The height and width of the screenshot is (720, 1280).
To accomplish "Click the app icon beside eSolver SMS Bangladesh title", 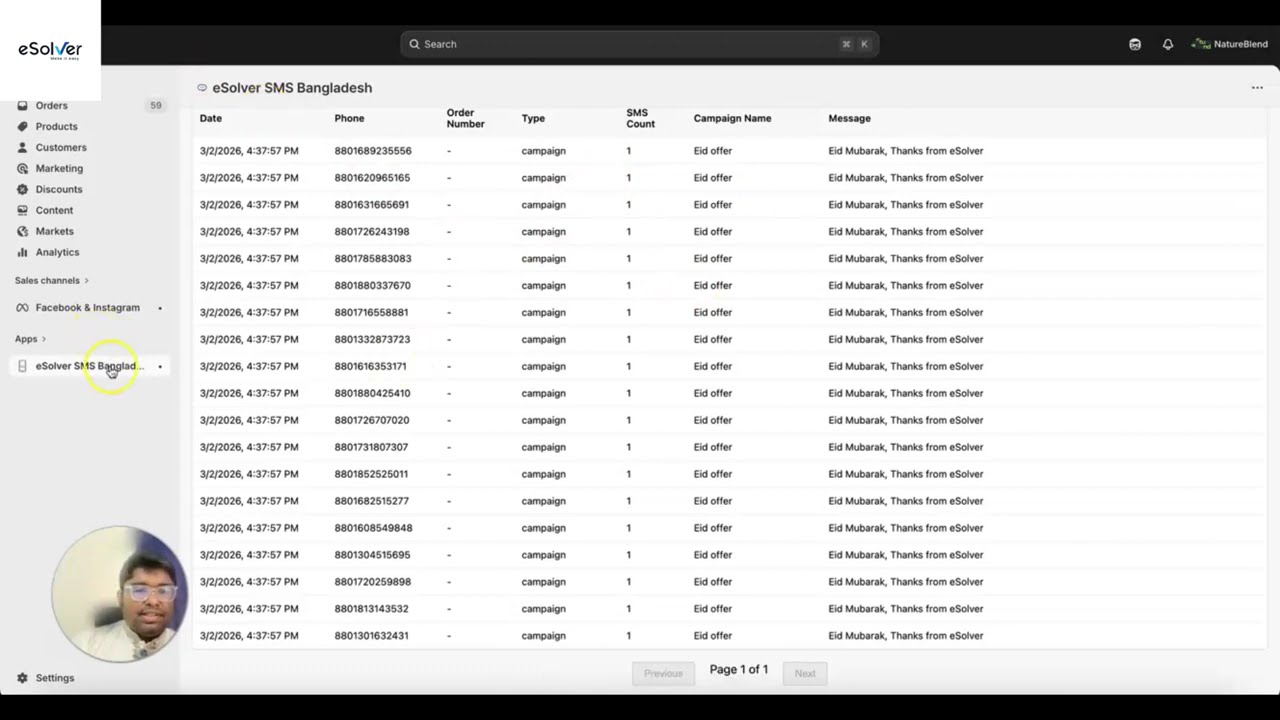I will point(202,88).
